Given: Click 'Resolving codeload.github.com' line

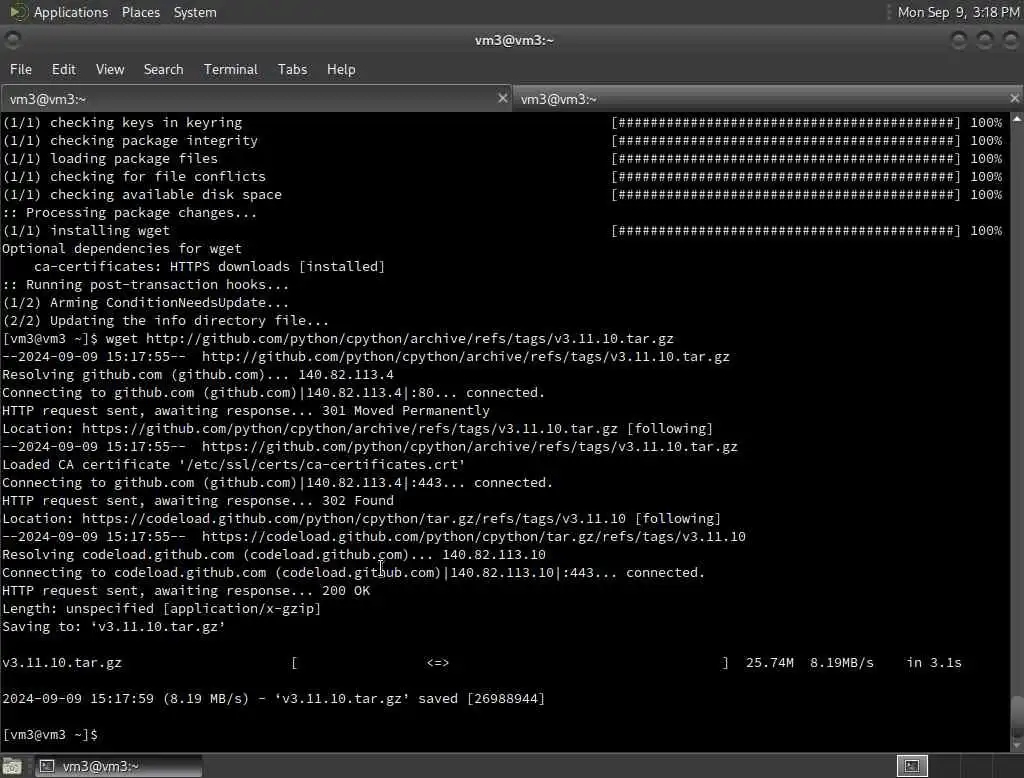Looking at the screenshot, I should coord(274,555).
